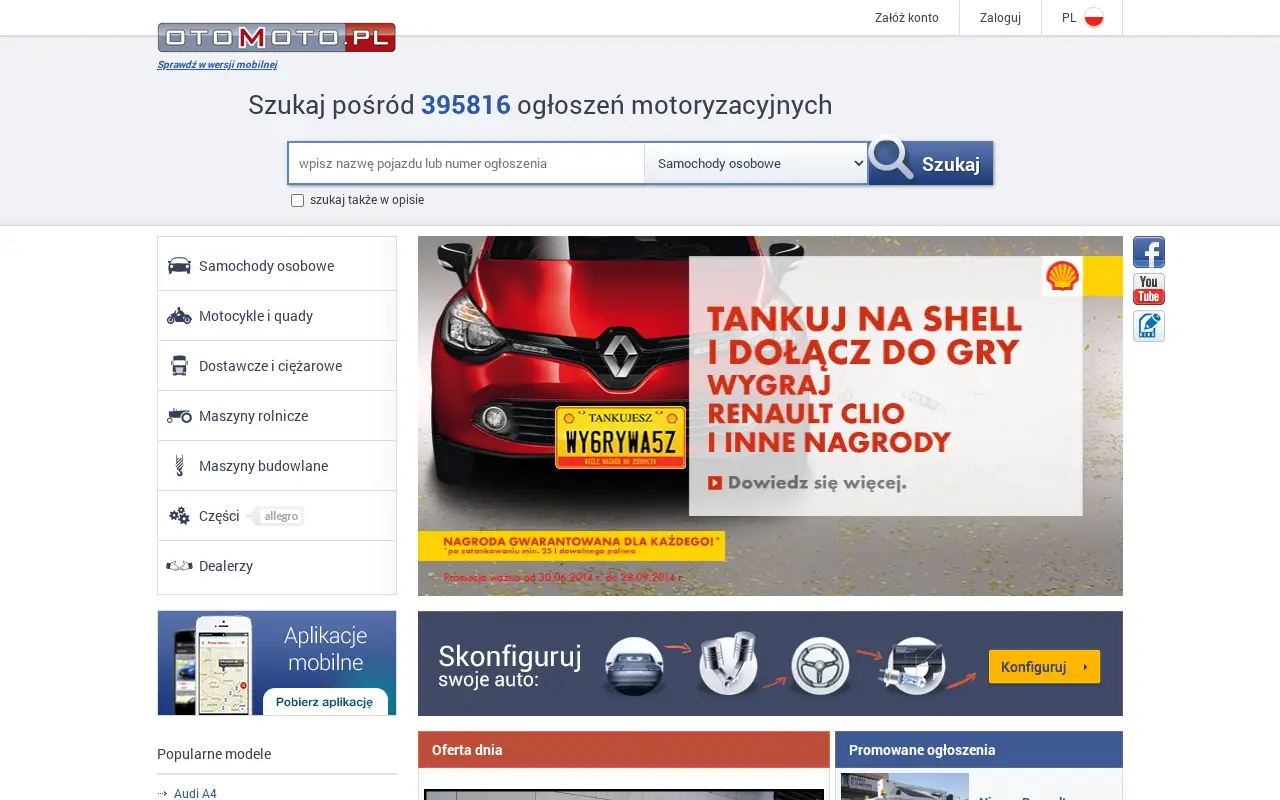Open the Samochody osobowe category dropdown
The height and width of the screenshot is (800, 1280).
point(756,163)
